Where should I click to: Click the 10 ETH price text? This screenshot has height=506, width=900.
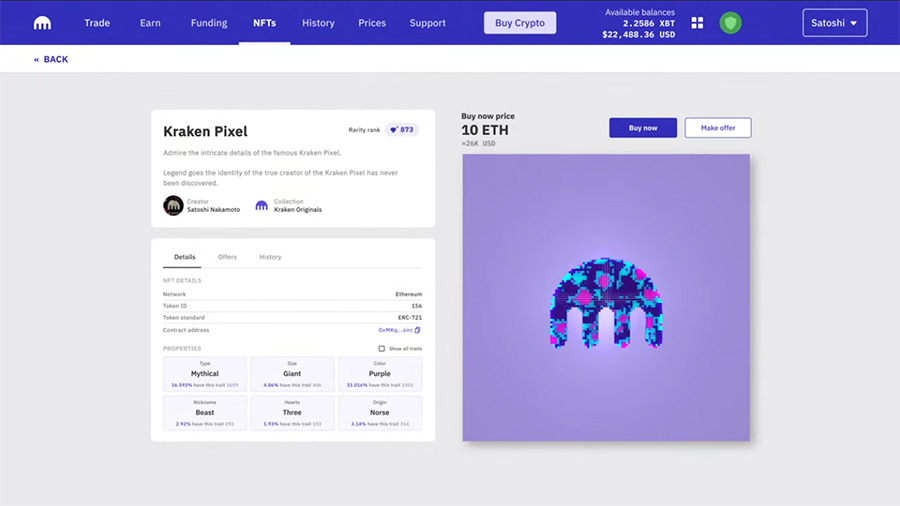(485, 130)
